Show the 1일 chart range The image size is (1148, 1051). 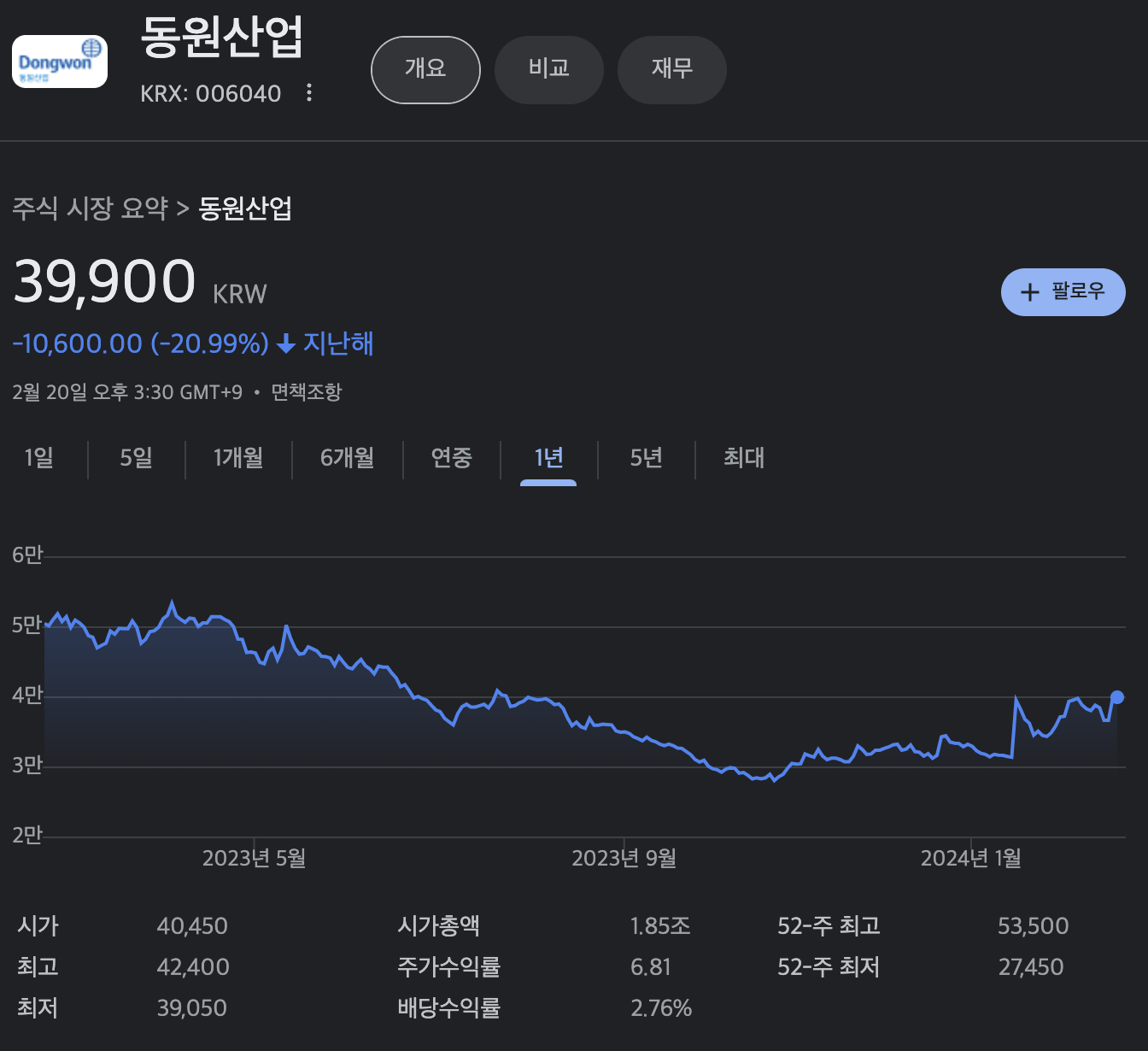click(x=39, y=458)
